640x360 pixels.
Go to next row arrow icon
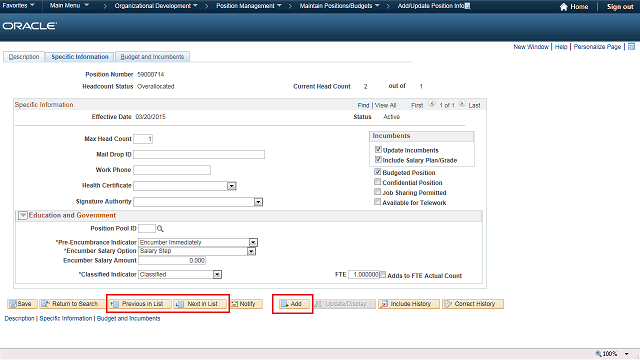pos(462,104)
